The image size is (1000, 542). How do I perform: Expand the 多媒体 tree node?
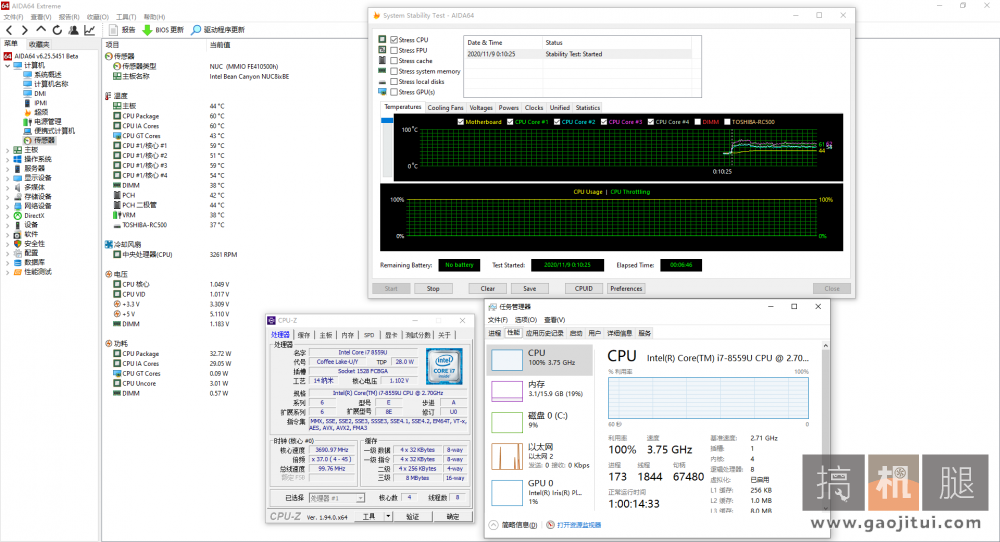(8, 187)
